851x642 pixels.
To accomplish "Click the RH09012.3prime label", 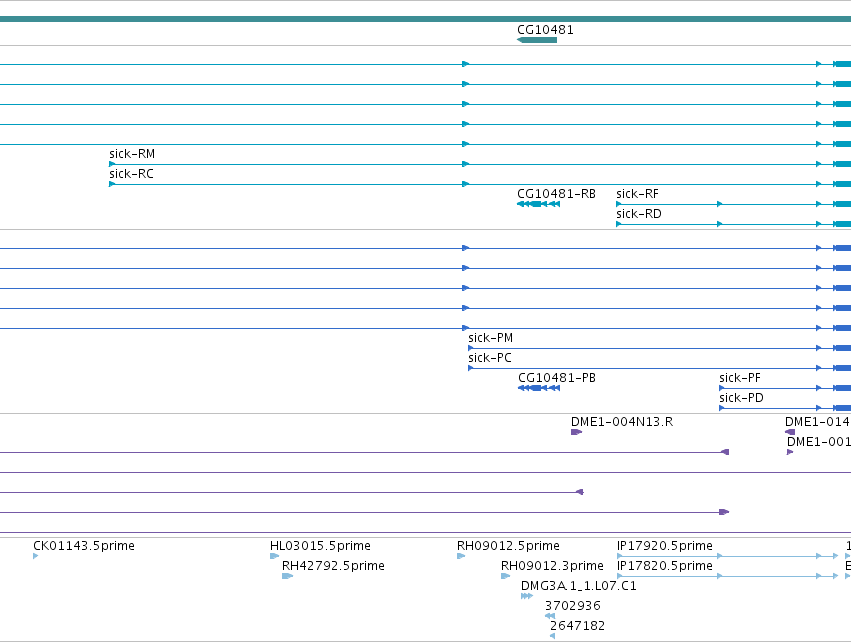I will pos(552,565).
